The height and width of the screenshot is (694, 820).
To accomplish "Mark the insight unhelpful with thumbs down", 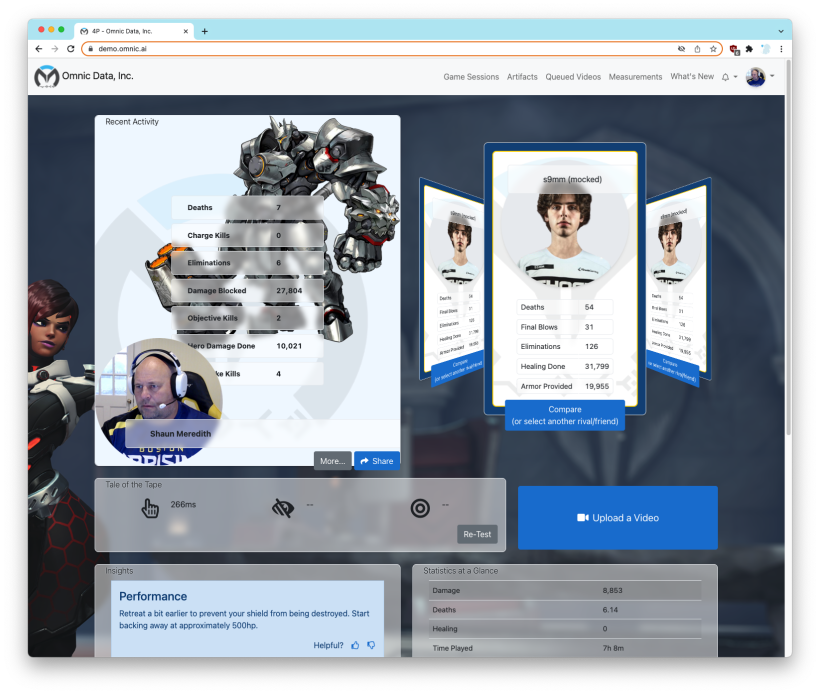I will coord(371,645).
